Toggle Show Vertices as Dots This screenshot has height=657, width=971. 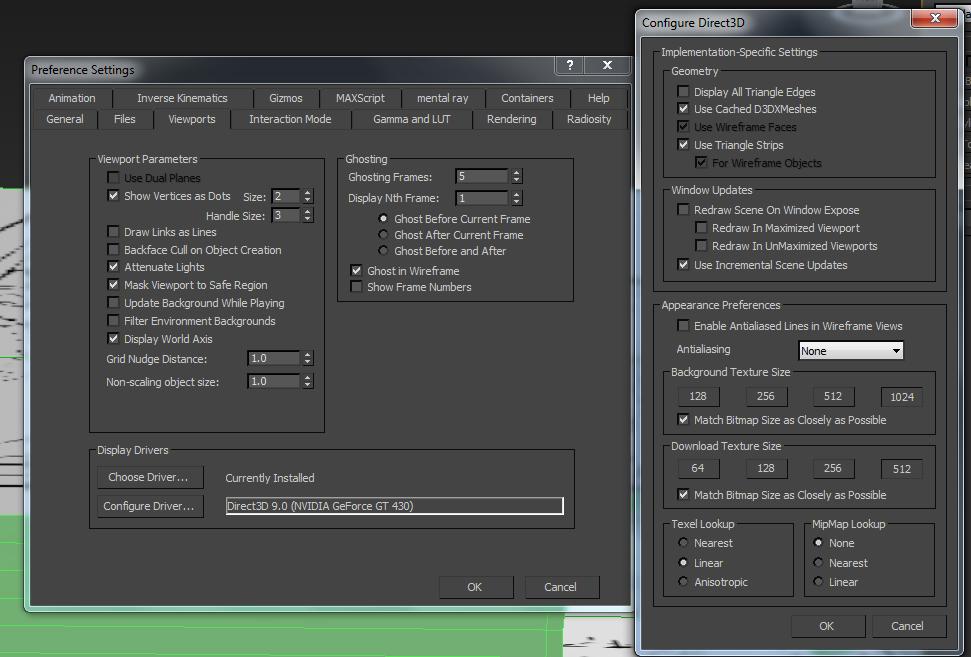(x=113, y=196)
